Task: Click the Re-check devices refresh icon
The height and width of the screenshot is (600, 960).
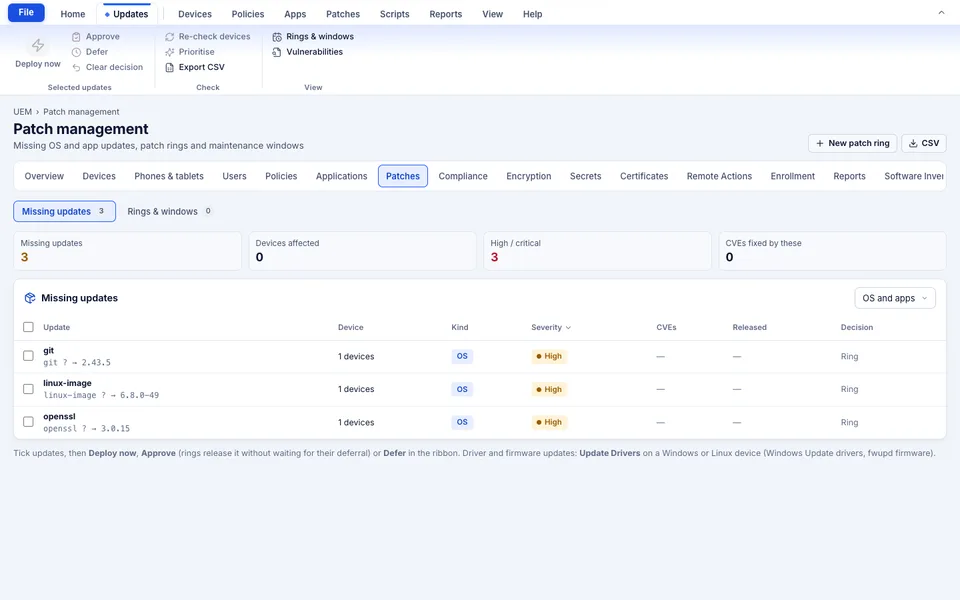Action: [170, 37]
